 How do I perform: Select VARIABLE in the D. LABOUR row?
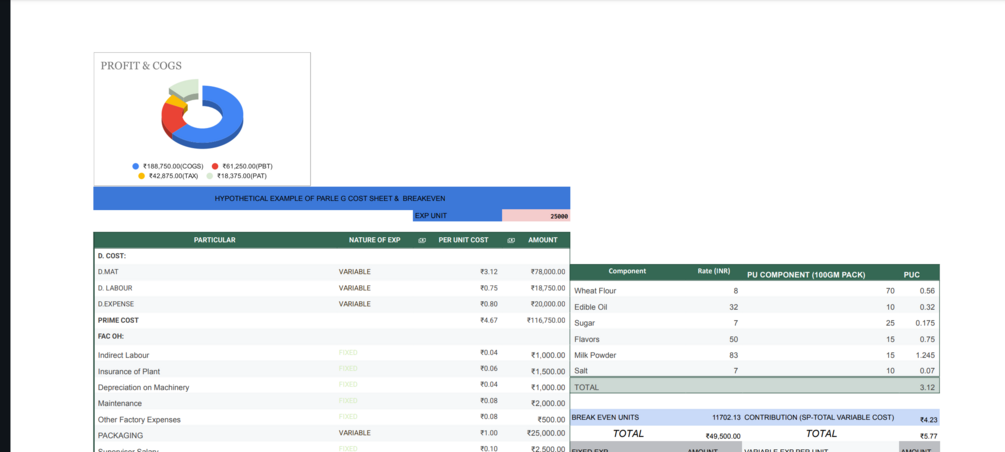pyautogui.click(x=354, y=288)
